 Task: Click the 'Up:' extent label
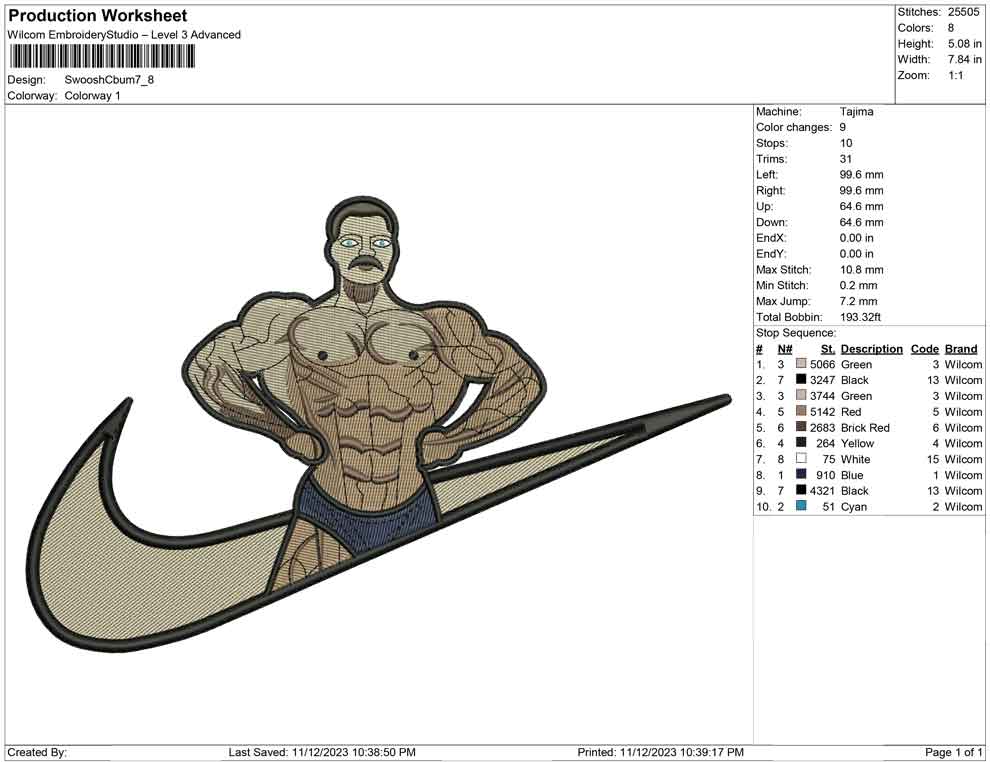(764, 206)
